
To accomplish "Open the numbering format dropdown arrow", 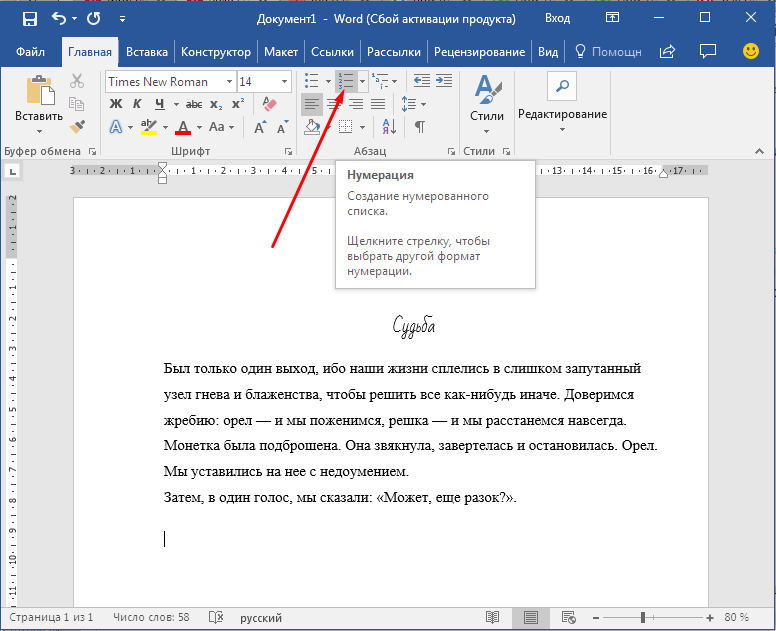I will pos(362,82).
